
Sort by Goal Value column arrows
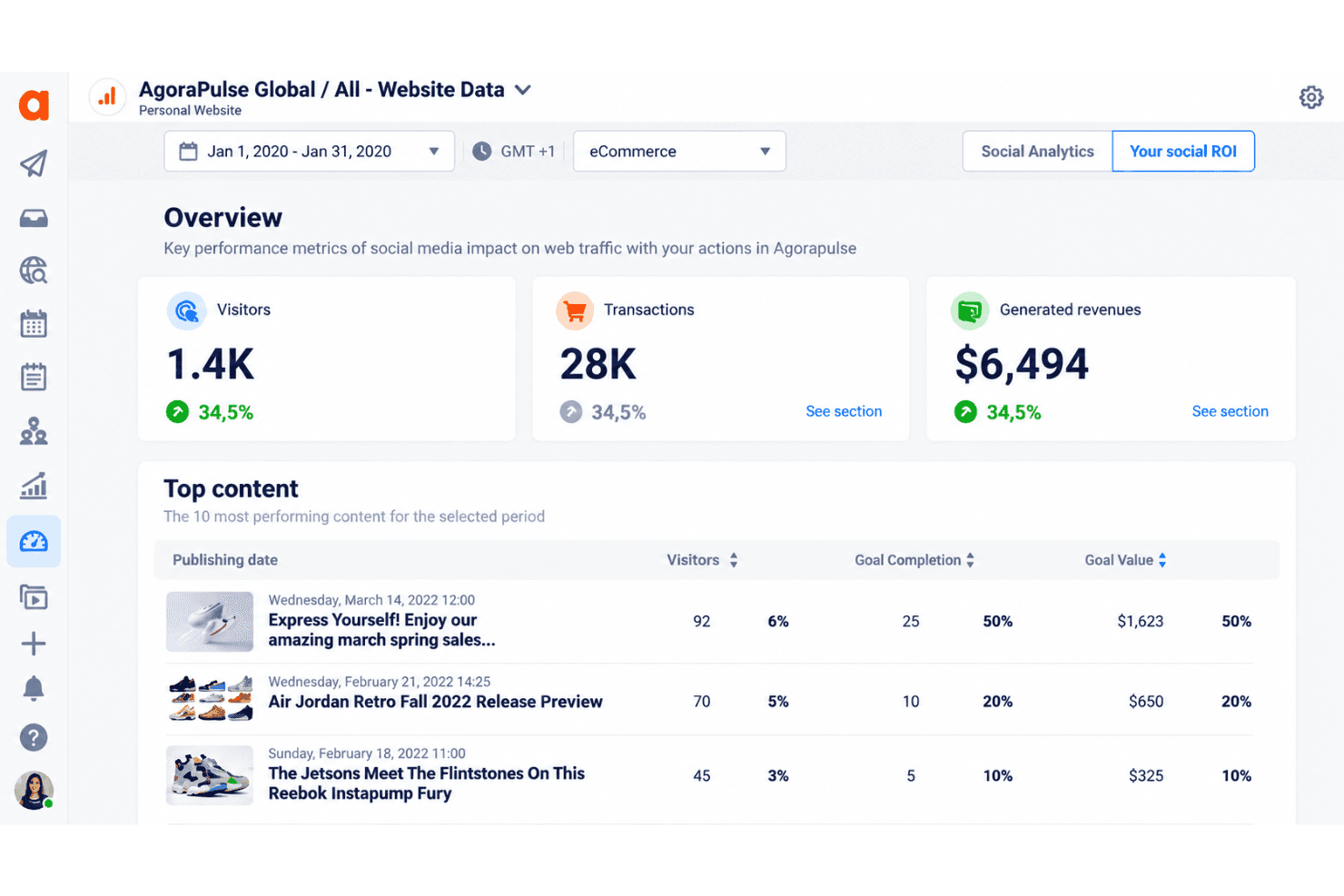(1162, 560)
